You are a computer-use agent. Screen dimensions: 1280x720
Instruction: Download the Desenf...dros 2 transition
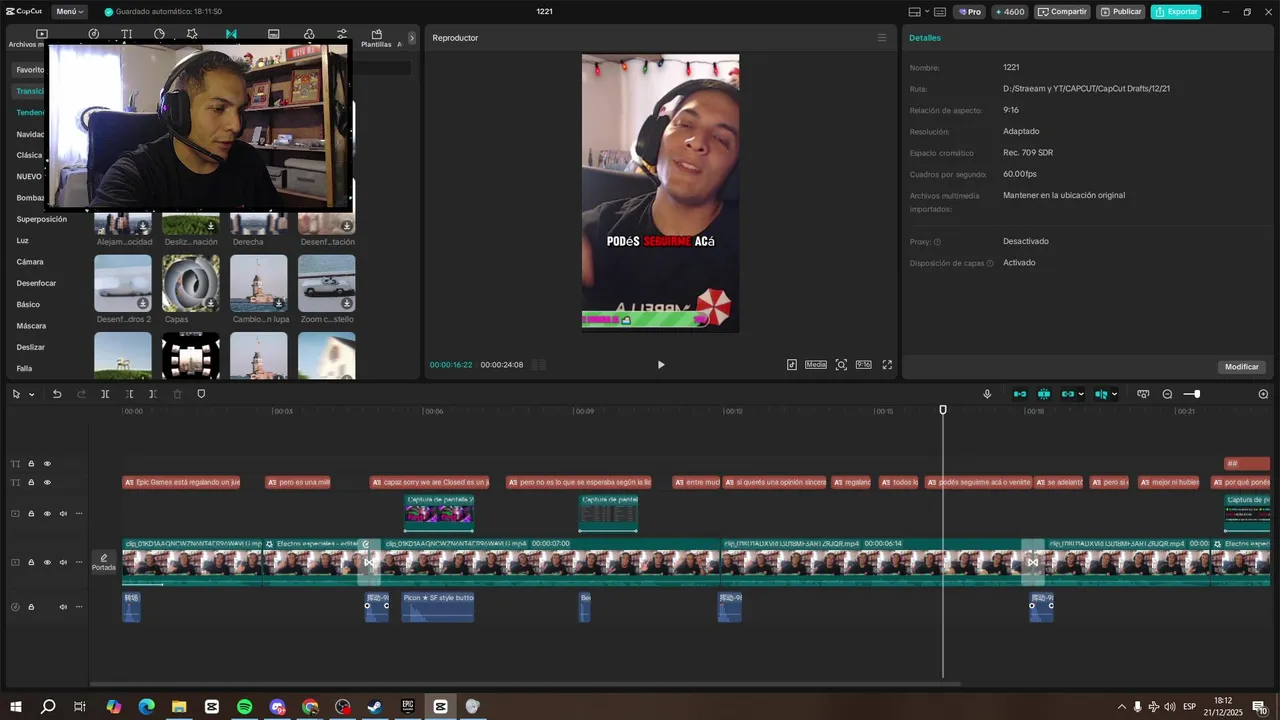[x=143, y=303]
